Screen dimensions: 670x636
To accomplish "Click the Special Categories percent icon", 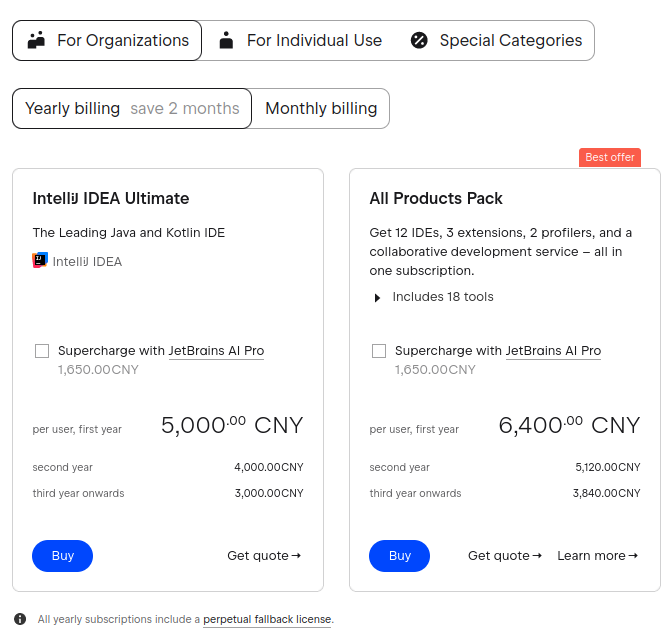I will [x=419, y=41].
